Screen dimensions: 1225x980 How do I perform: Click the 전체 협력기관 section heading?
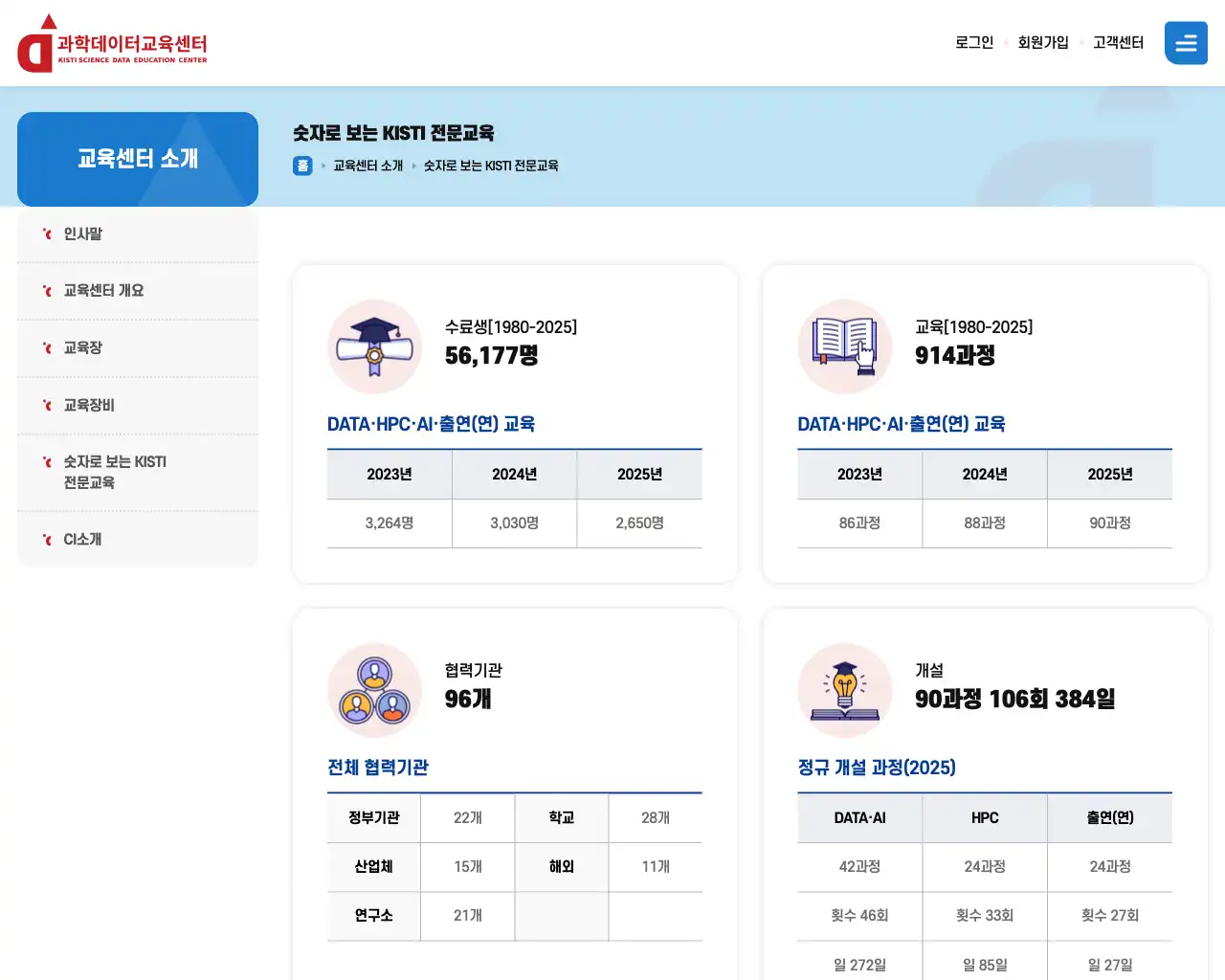click(x=378, y=768)
